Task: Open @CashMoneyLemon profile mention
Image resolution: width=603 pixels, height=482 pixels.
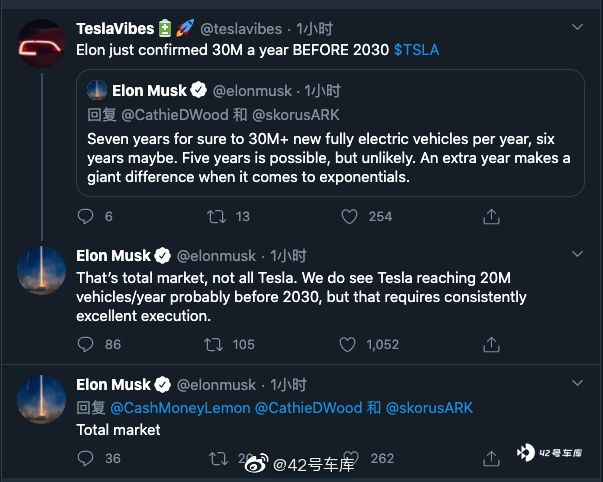Action: (x=180, y=408)
